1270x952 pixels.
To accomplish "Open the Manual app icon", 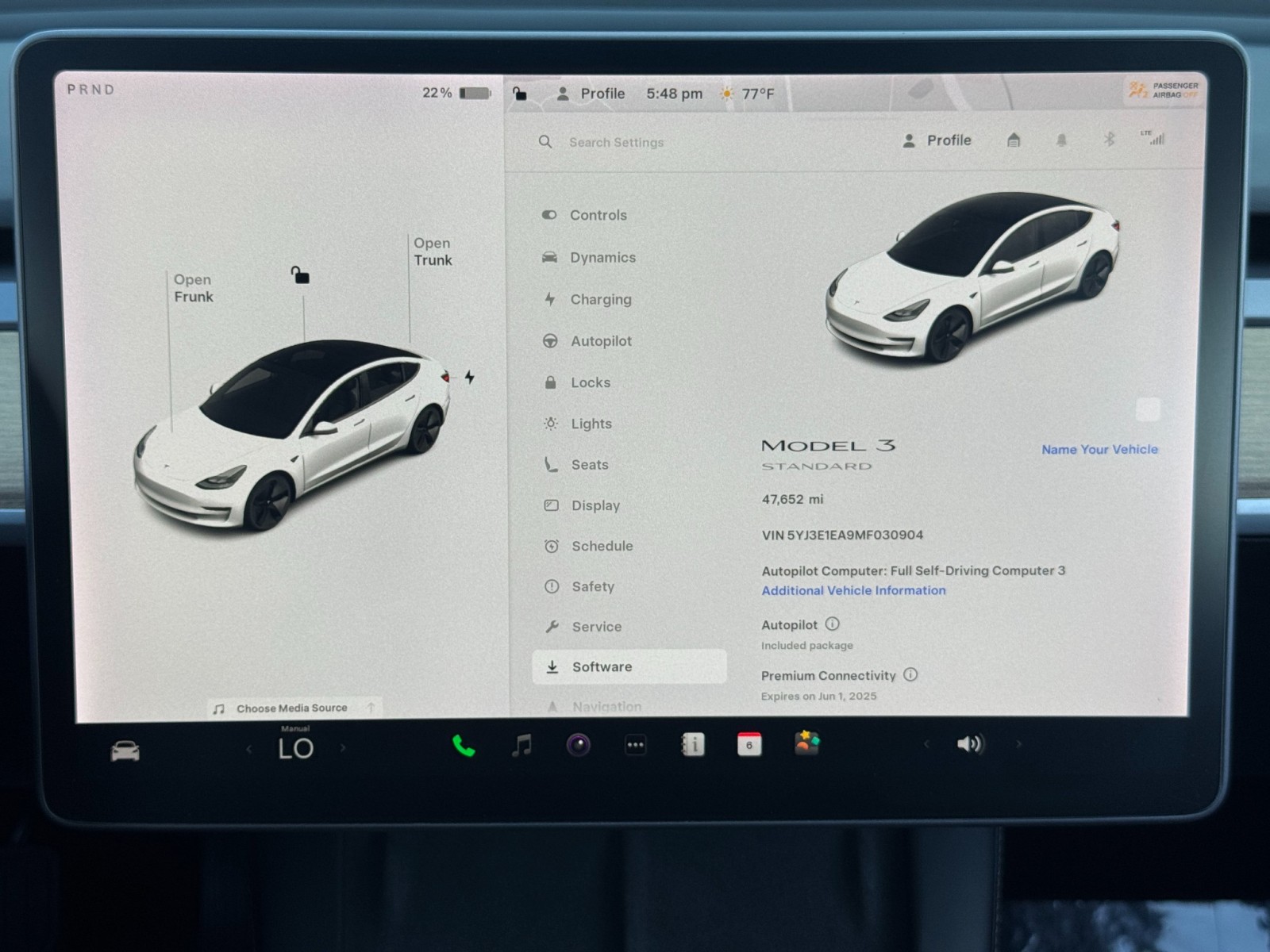I will [693, 744].
